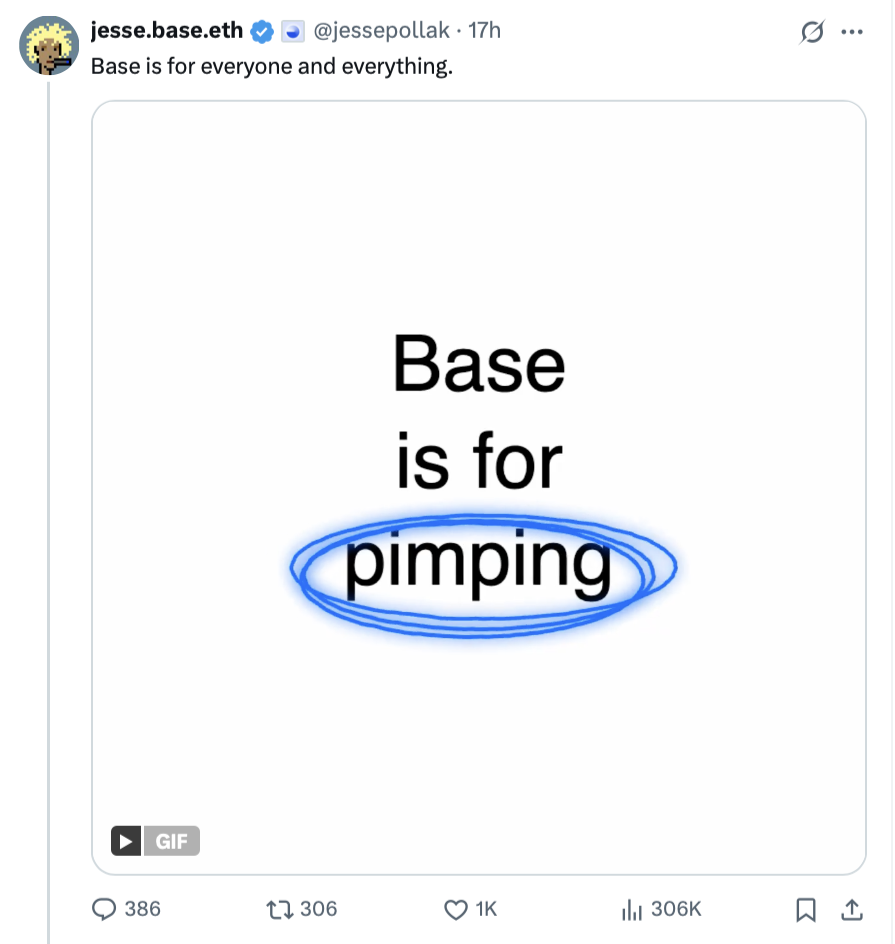Bookmark this post
Image resolution: width=895 pixels, height=944 pixels.
coord(805,909)
